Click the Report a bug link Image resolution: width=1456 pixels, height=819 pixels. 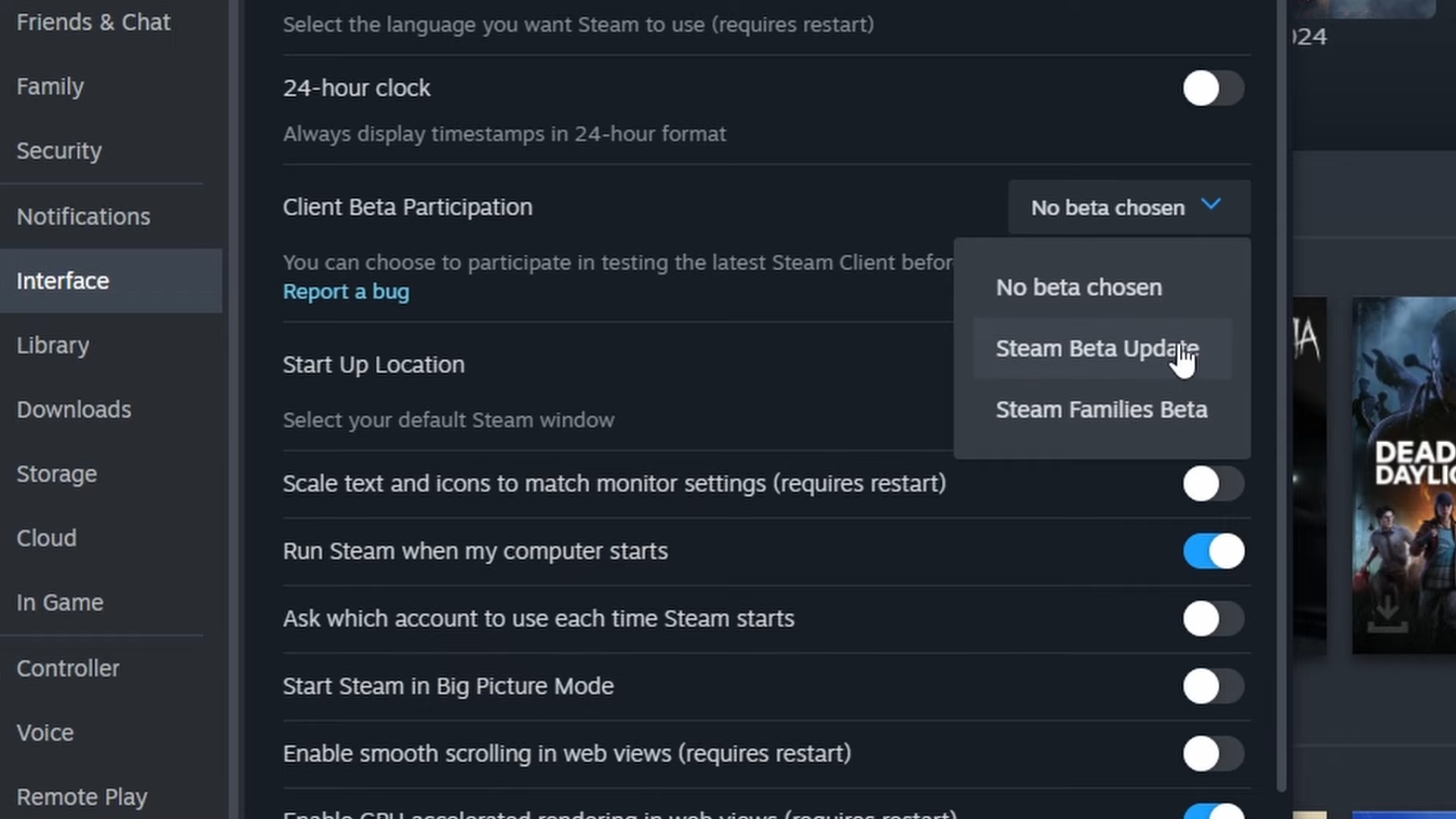coord(346,291)
